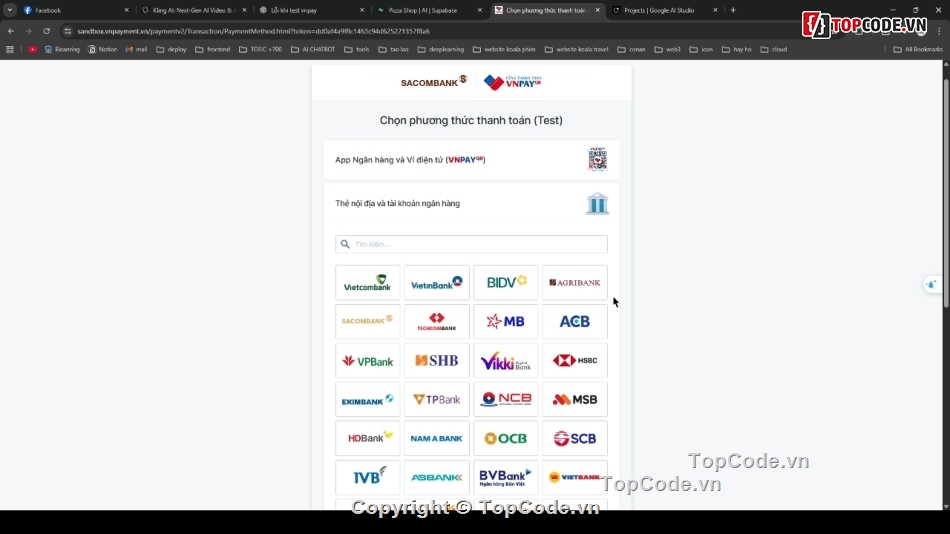Open the AI CHATBOT bookmarks folder
This screenshot has height=534, width=950.
(x=313, y=49)
